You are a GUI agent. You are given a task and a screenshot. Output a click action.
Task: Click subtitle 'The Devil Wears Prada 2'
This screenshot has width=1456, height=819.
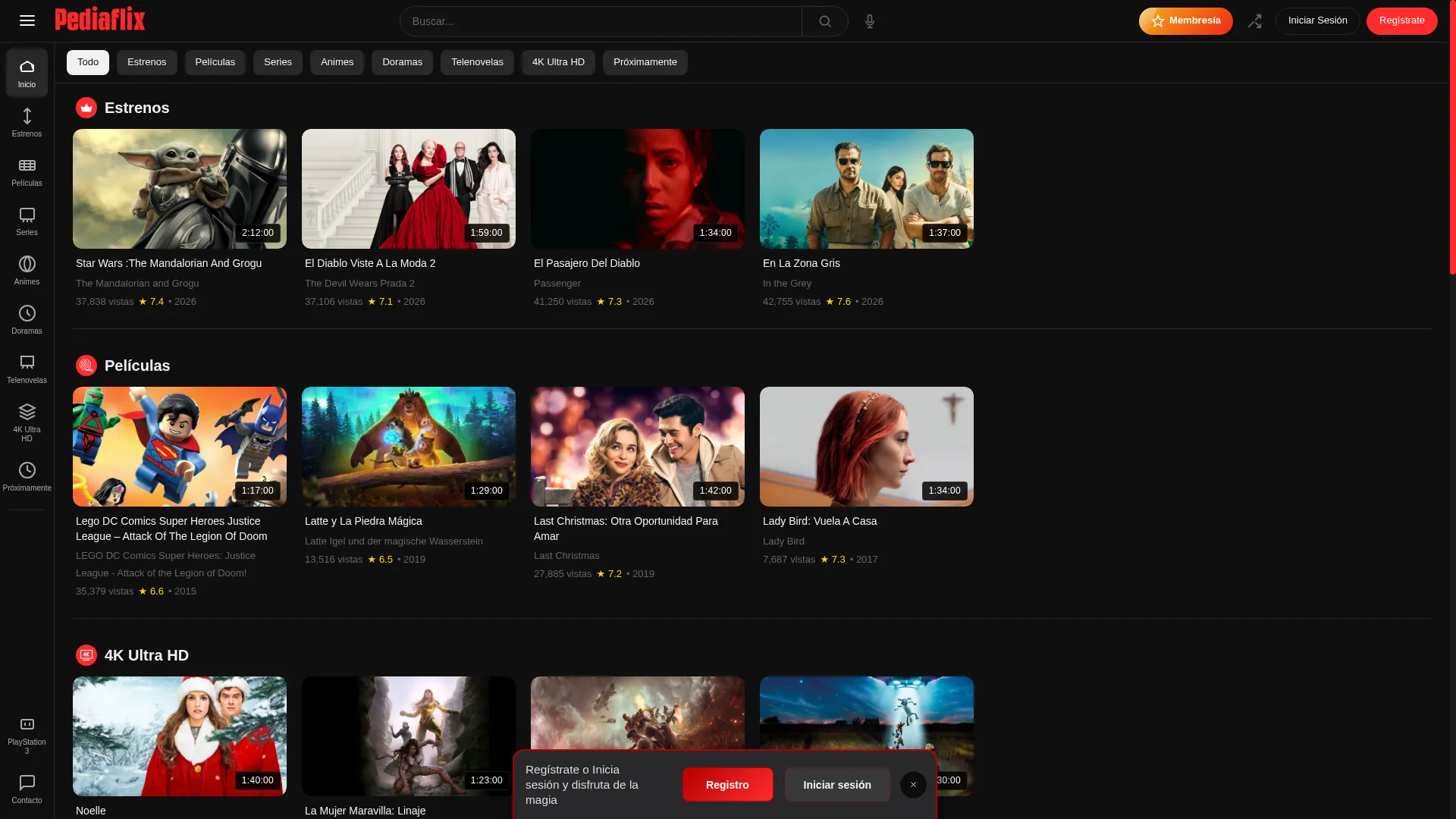pos(359,284)
